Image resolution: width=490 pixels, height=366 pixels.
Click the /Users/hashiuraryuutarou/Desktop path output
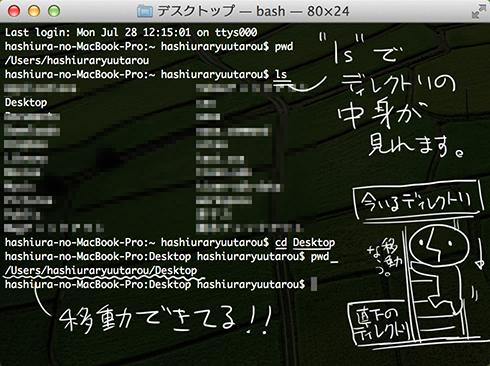pyautogui.click(x=101, y=270)
